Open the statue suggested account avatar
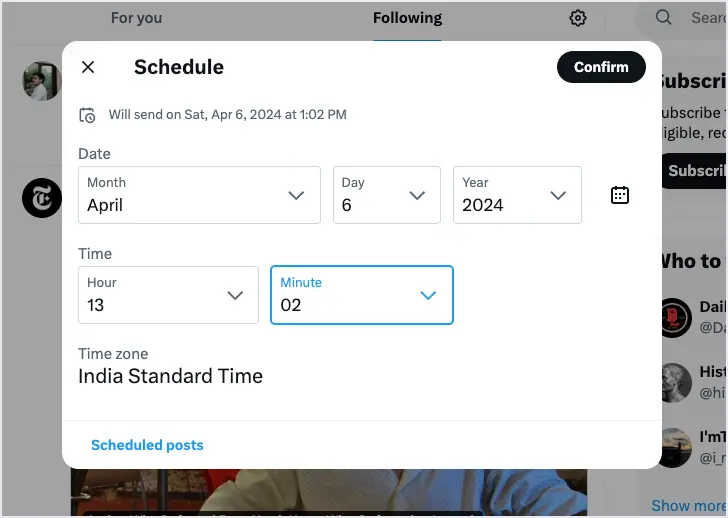728x518 pixels. click(676, 383)
